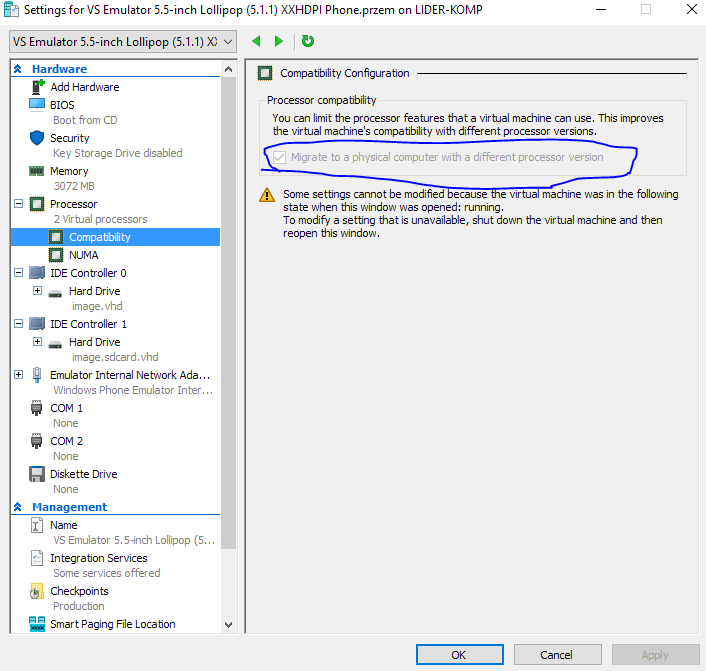706x671 pixels.
Task: Click the 'Key Storage Drive disabled' text
Action: pyautogui.click(x=118, y=153)
